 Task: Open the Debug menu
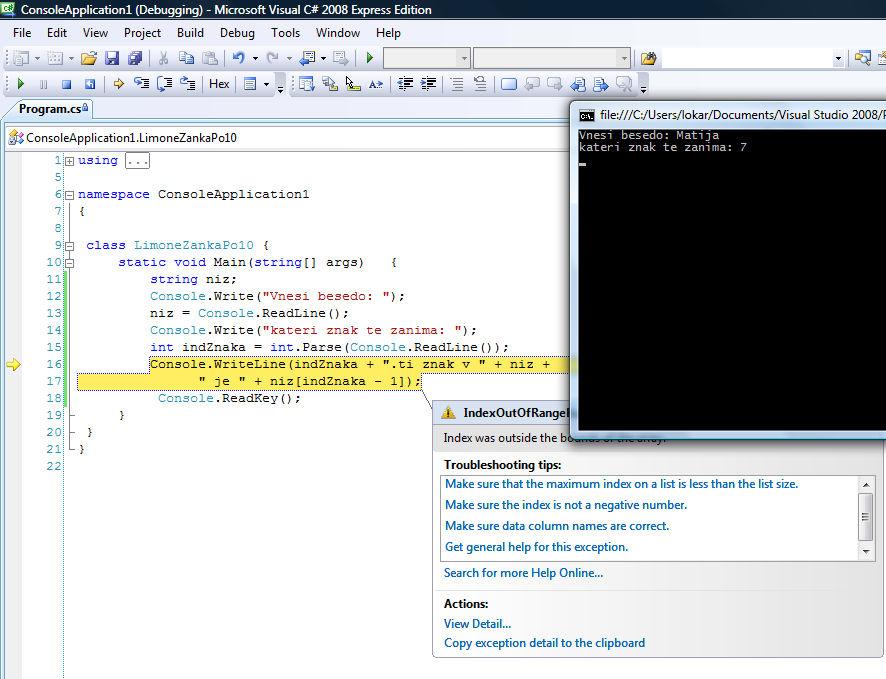[237, 33]
